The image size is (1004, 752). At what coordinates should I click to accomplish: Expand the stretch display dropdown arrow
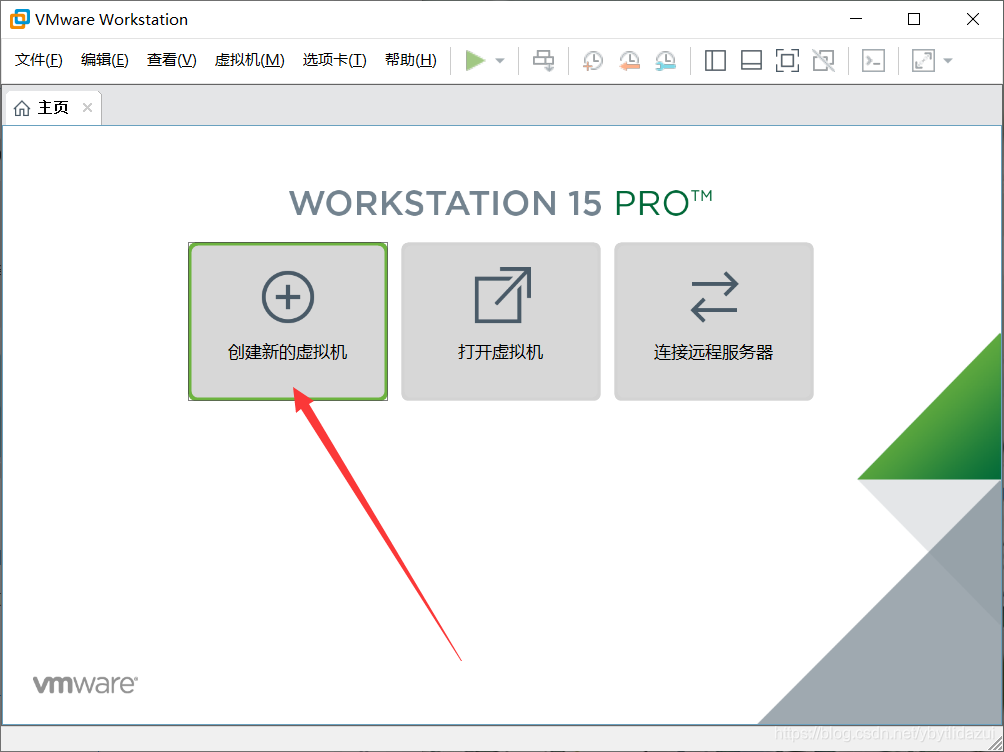tap(948, 61)
